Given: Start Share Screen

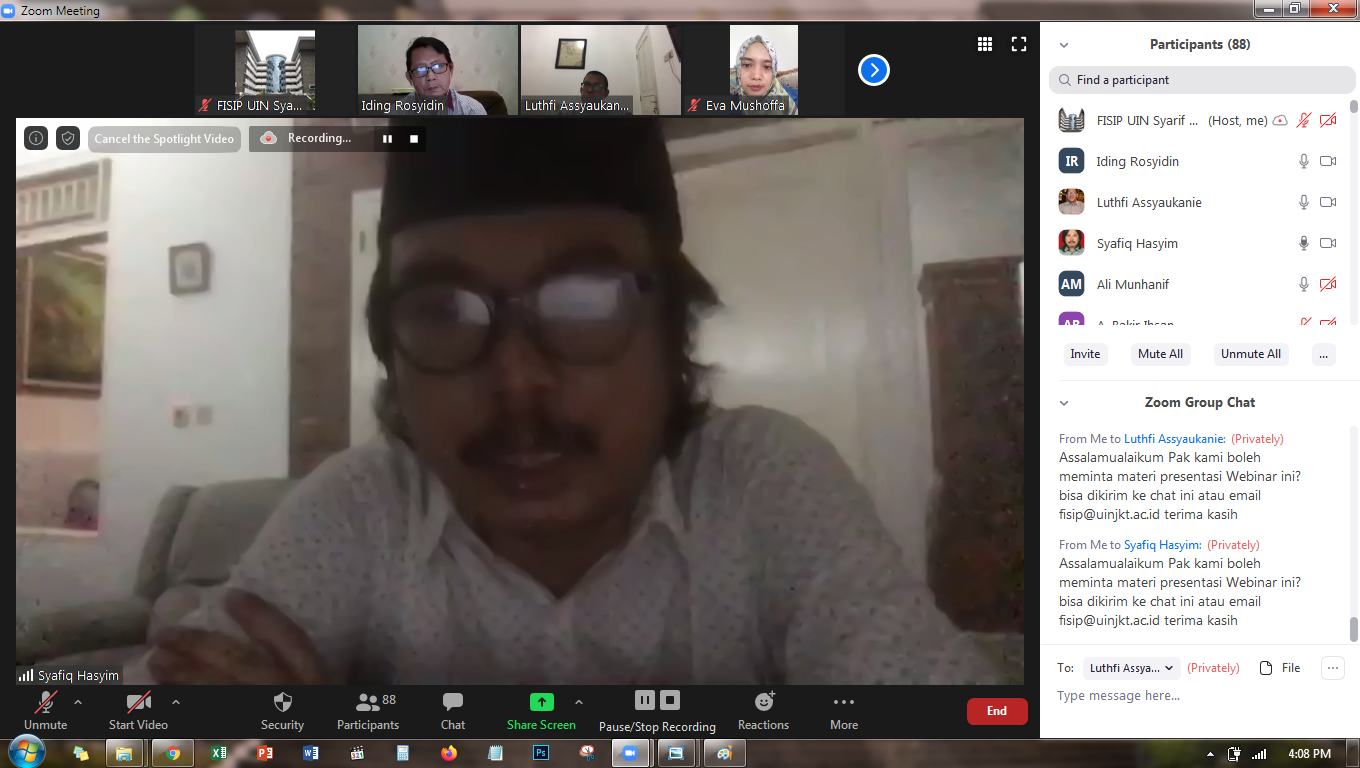Looking at the screenshot, I should [x=540, y=710].
